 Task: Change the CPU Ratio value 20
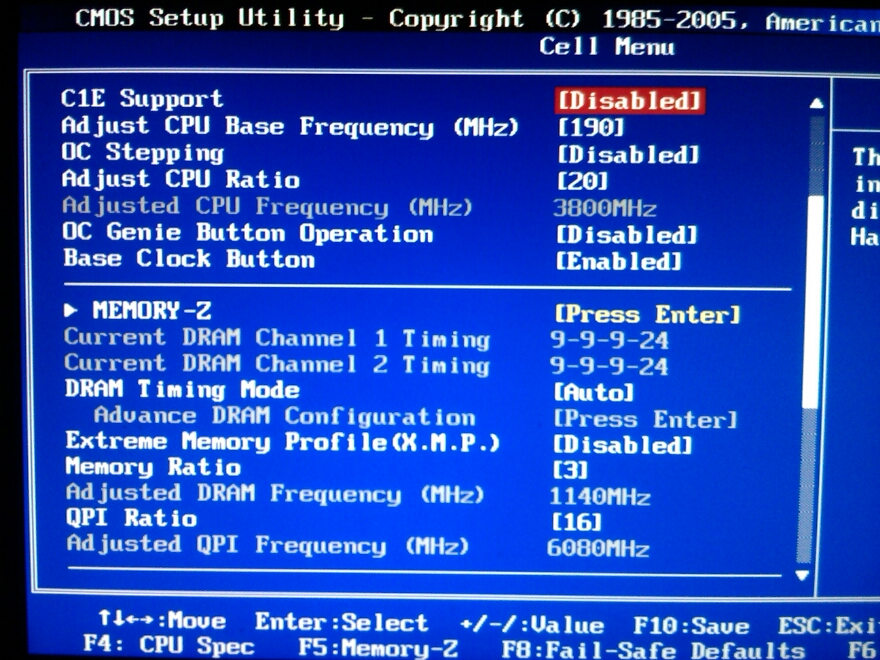[583, 181]
